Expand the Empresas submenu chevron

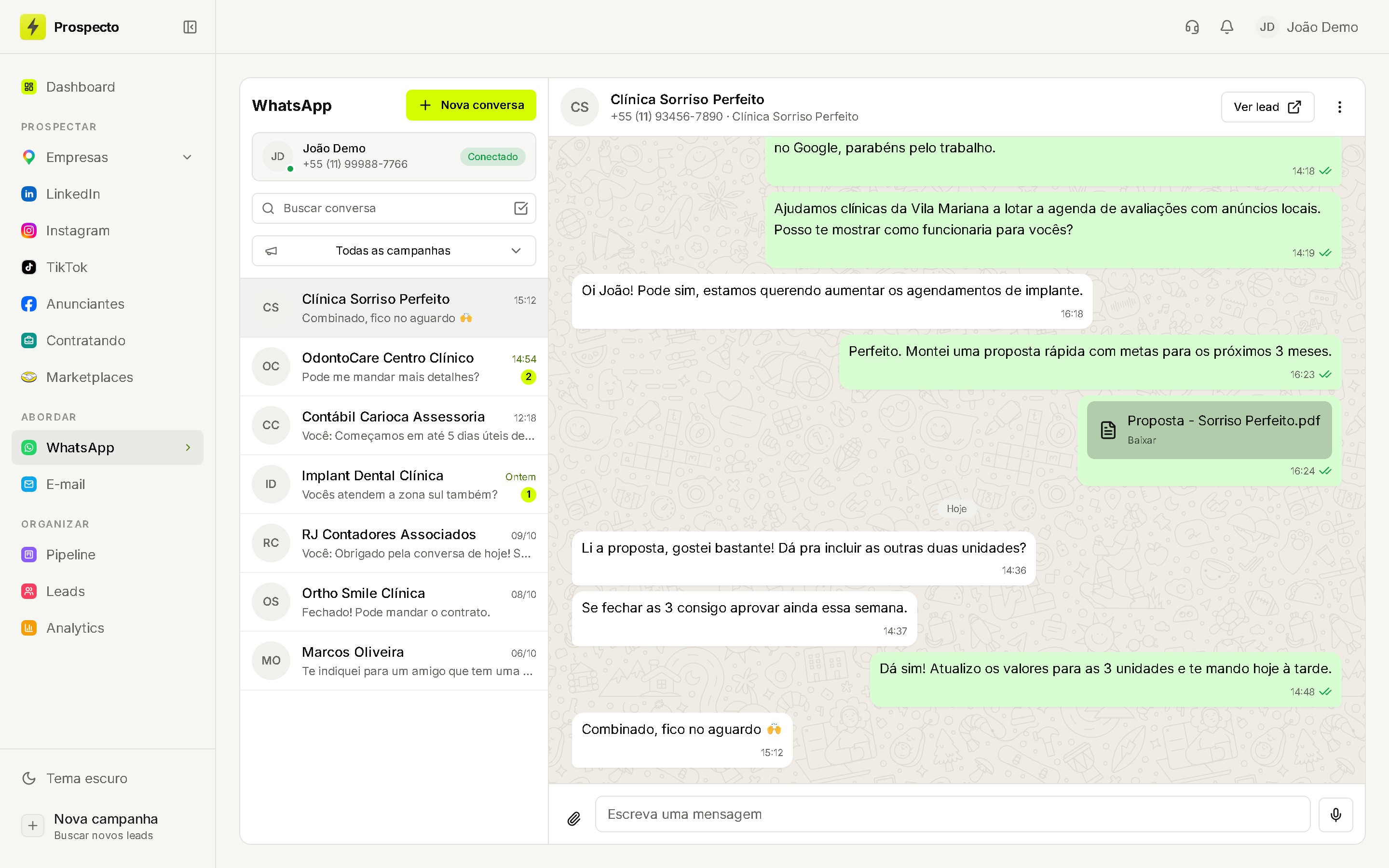(187, 157)
